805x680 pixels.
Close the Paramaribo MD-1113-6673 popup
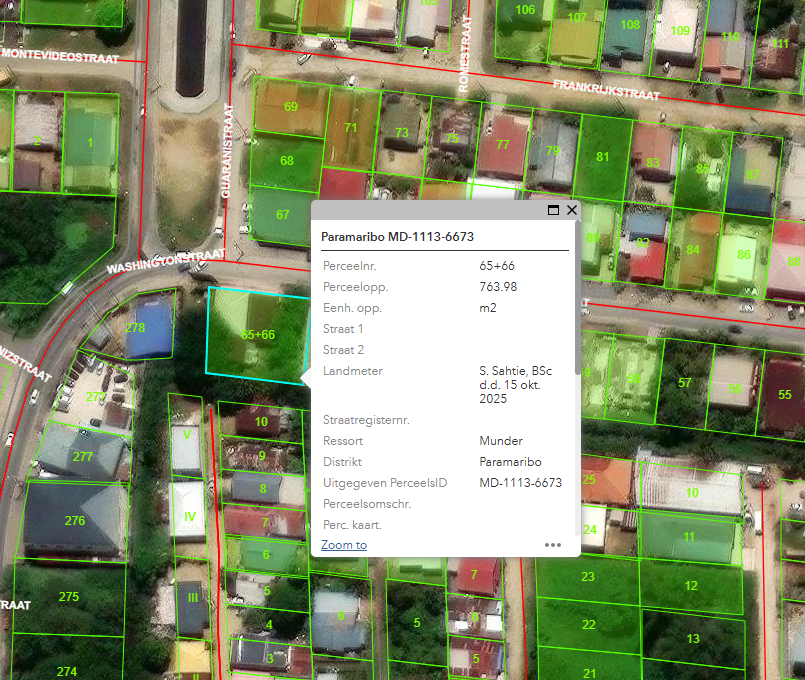[x=572, y=211]
